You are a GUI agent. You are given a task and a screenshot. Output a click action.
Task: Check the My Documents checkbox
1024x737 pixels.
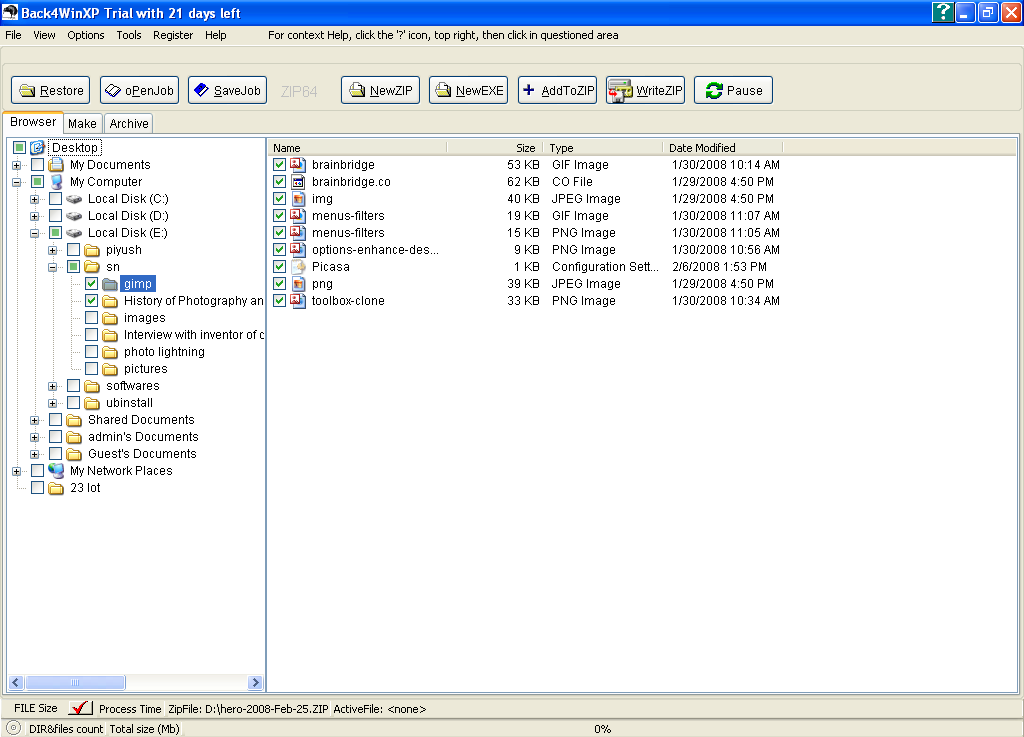(x=38, y=165)
